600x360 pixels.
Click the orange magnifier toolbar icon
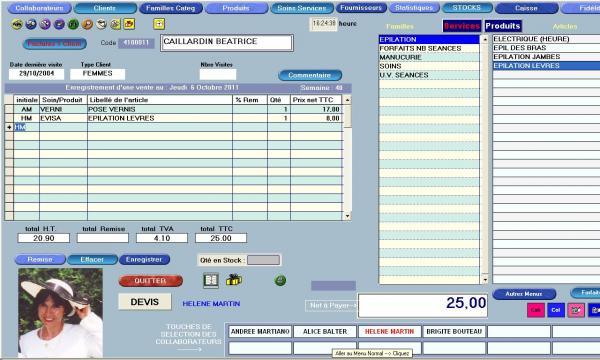(87, 24)
